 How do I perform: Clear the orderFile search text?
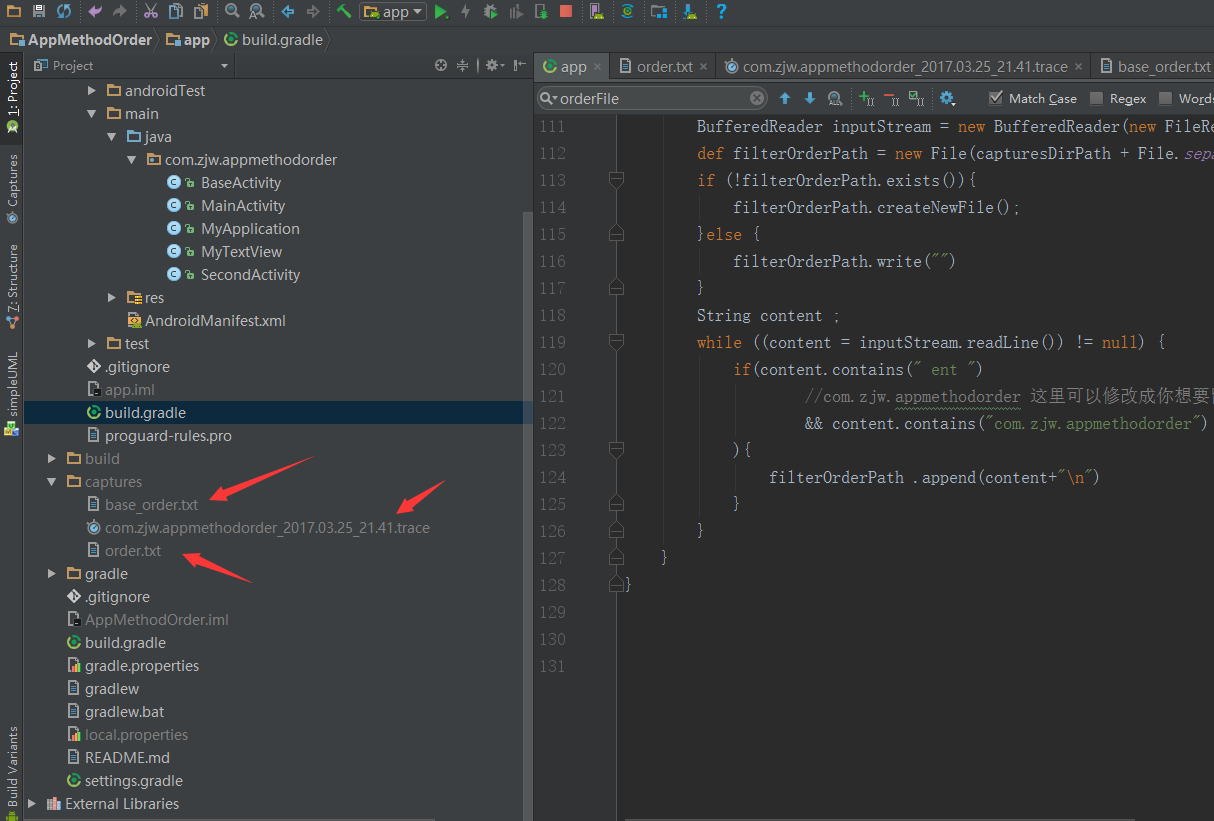point(757,98)
